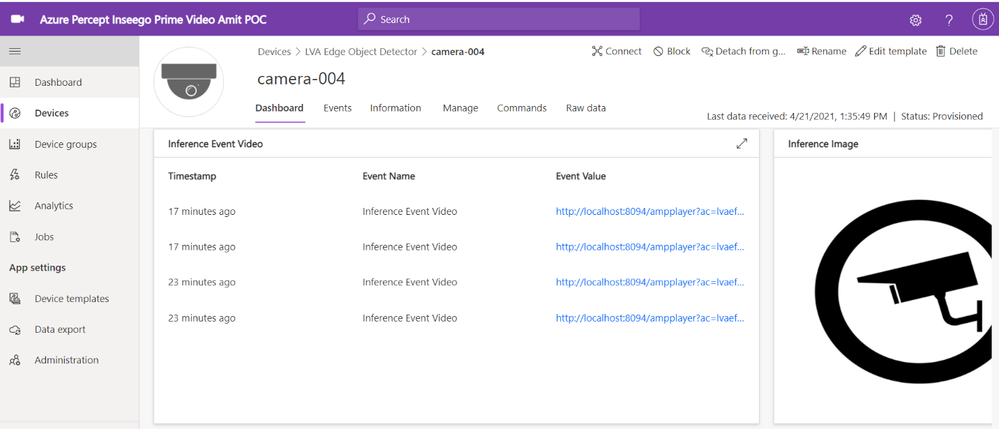Focus the Search input field
The image size is (999, 429).
point(498,19)
